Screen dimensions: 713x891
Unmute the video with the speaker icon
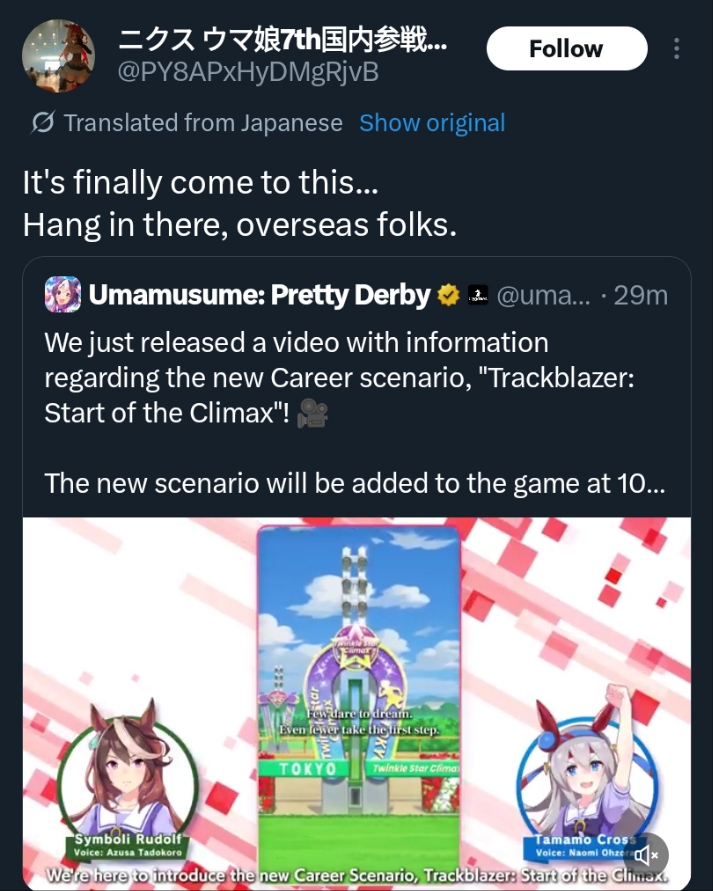[x=645, y=855]
